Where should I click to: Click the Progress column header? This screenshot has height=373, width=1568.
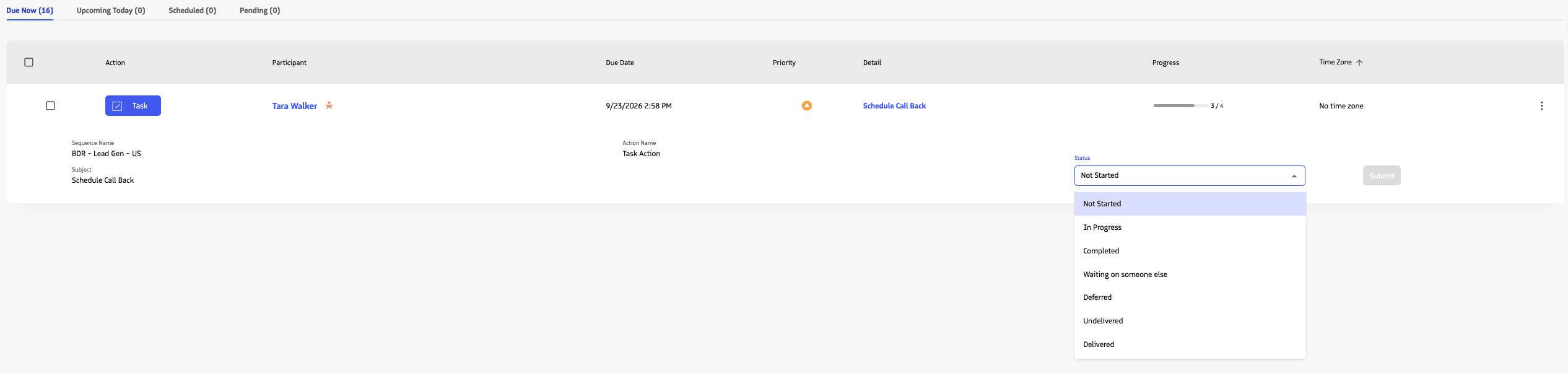point(1165,63)
